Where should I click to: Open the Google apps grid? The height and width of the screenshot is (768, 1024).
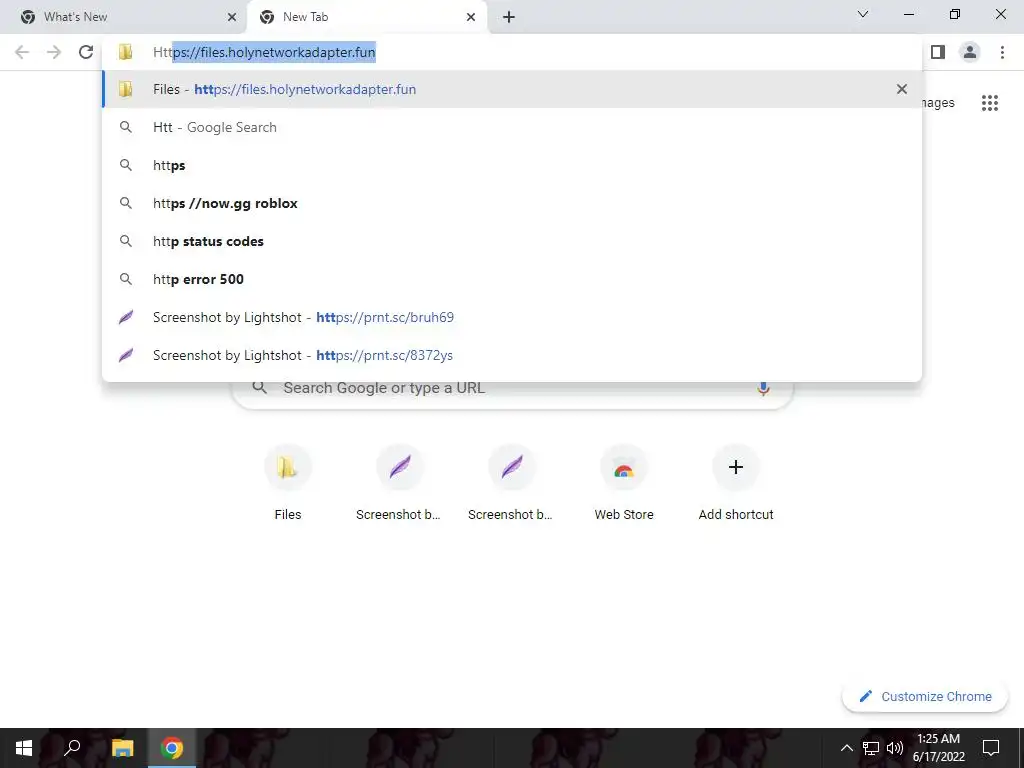990,103
